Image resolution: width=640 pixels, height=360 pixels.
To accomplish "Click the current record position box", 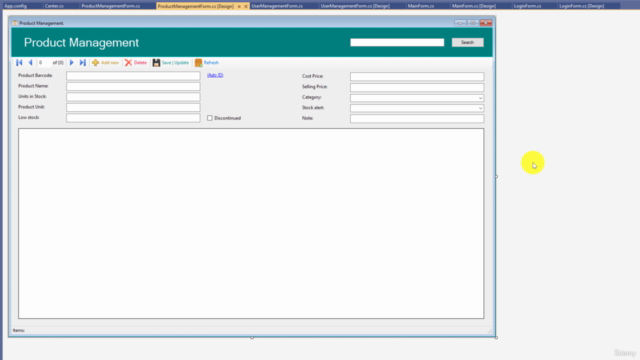I will pyautogui.click(x=44, y=62).
